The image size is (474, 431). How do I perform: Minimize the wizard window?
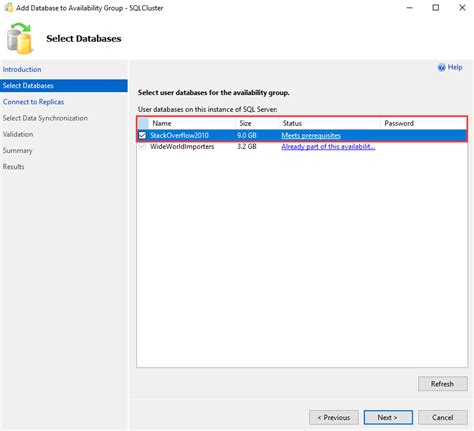point(410,8)
